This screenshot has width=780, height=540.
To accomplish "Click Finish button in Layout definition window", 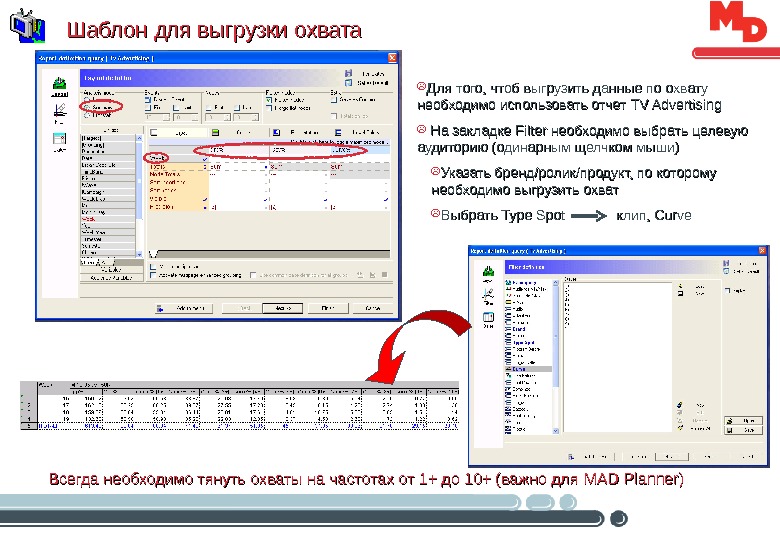I will (327, 308).
